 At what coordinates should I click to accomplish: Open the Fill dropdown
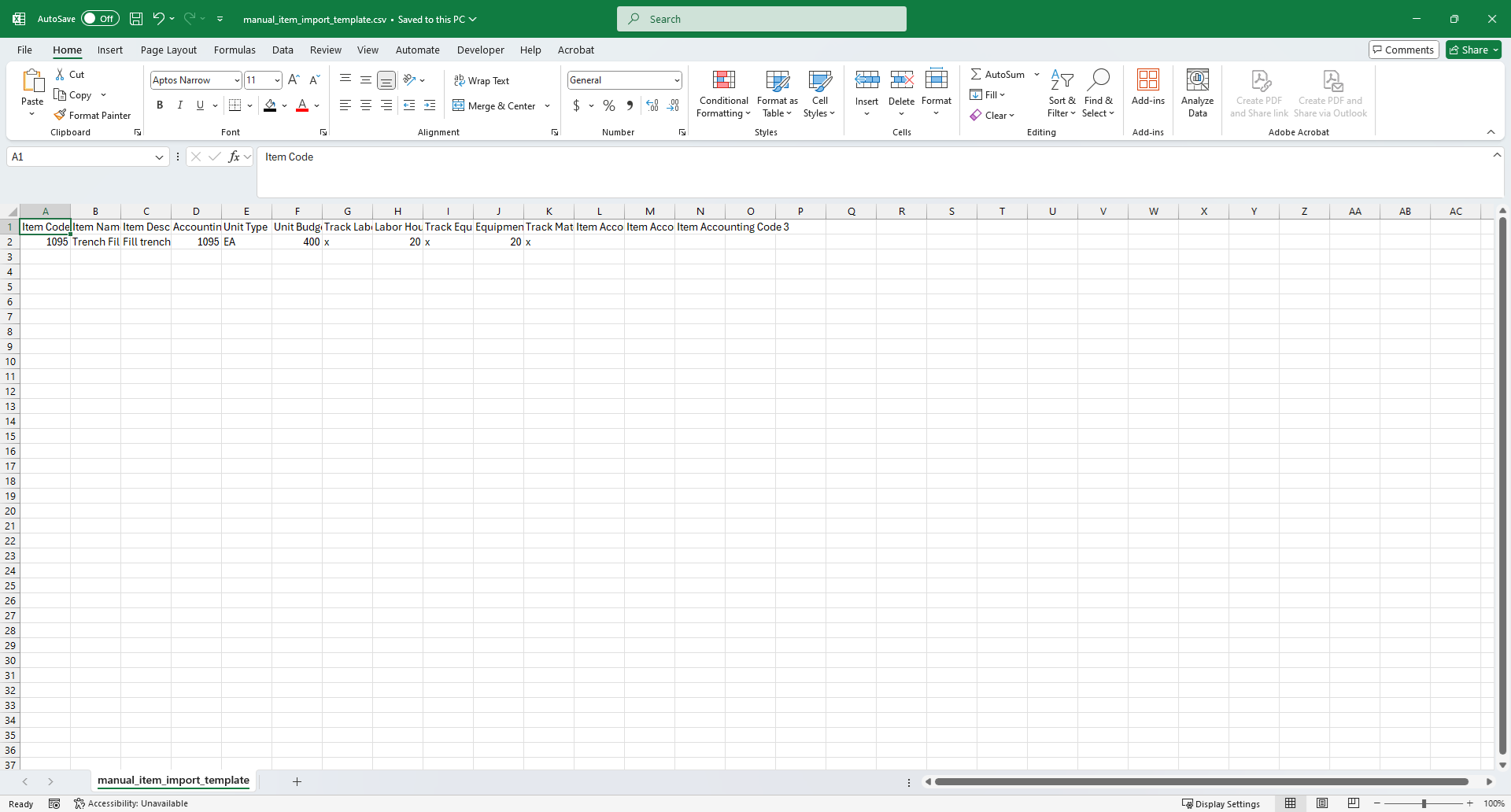click(988, 94)
